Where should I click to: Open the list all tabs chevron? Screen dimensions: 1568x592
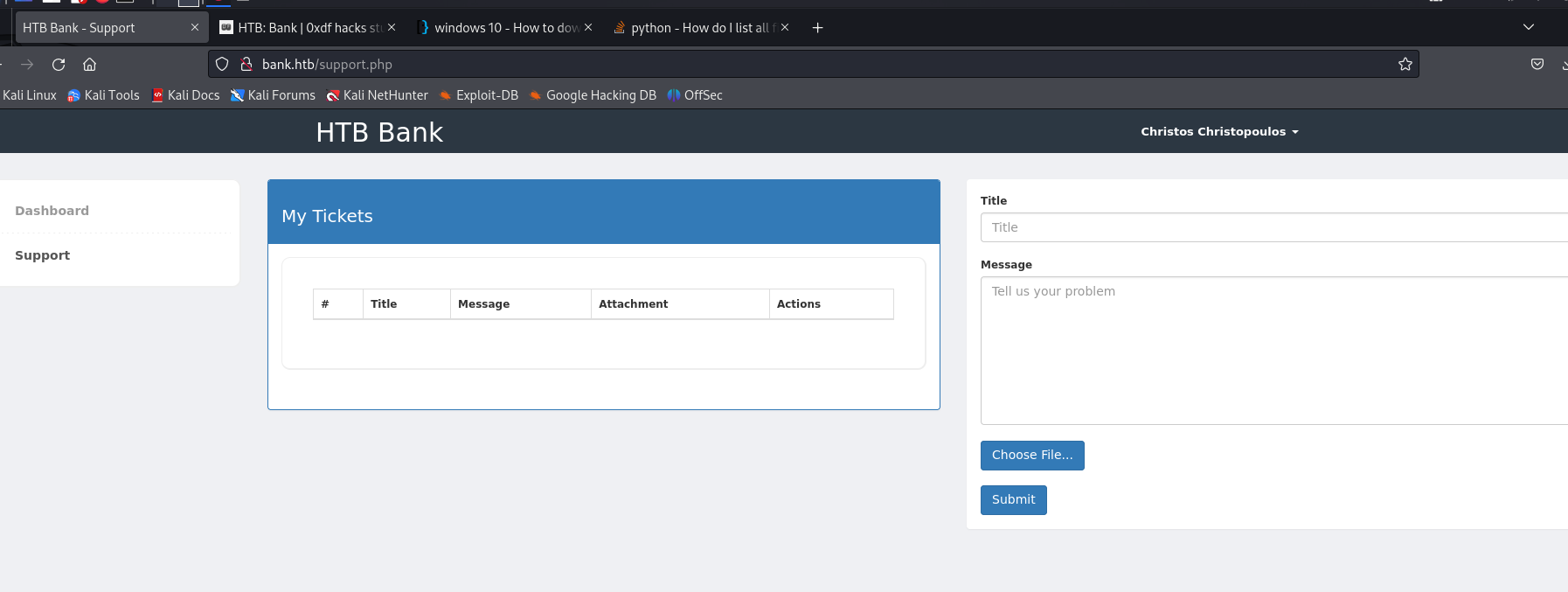(1528, 28)
